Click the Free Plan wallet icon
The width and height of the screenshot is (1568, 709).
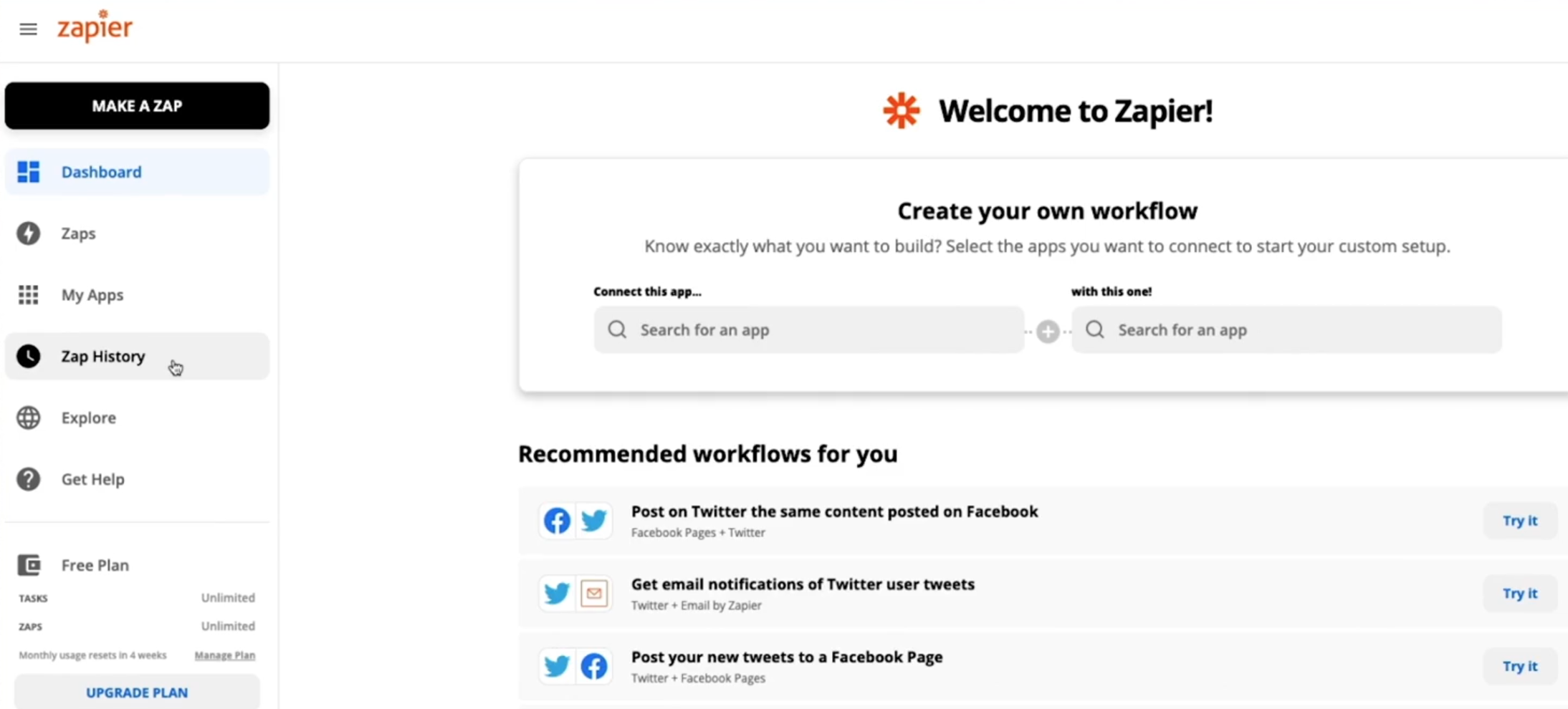[29, 565]
